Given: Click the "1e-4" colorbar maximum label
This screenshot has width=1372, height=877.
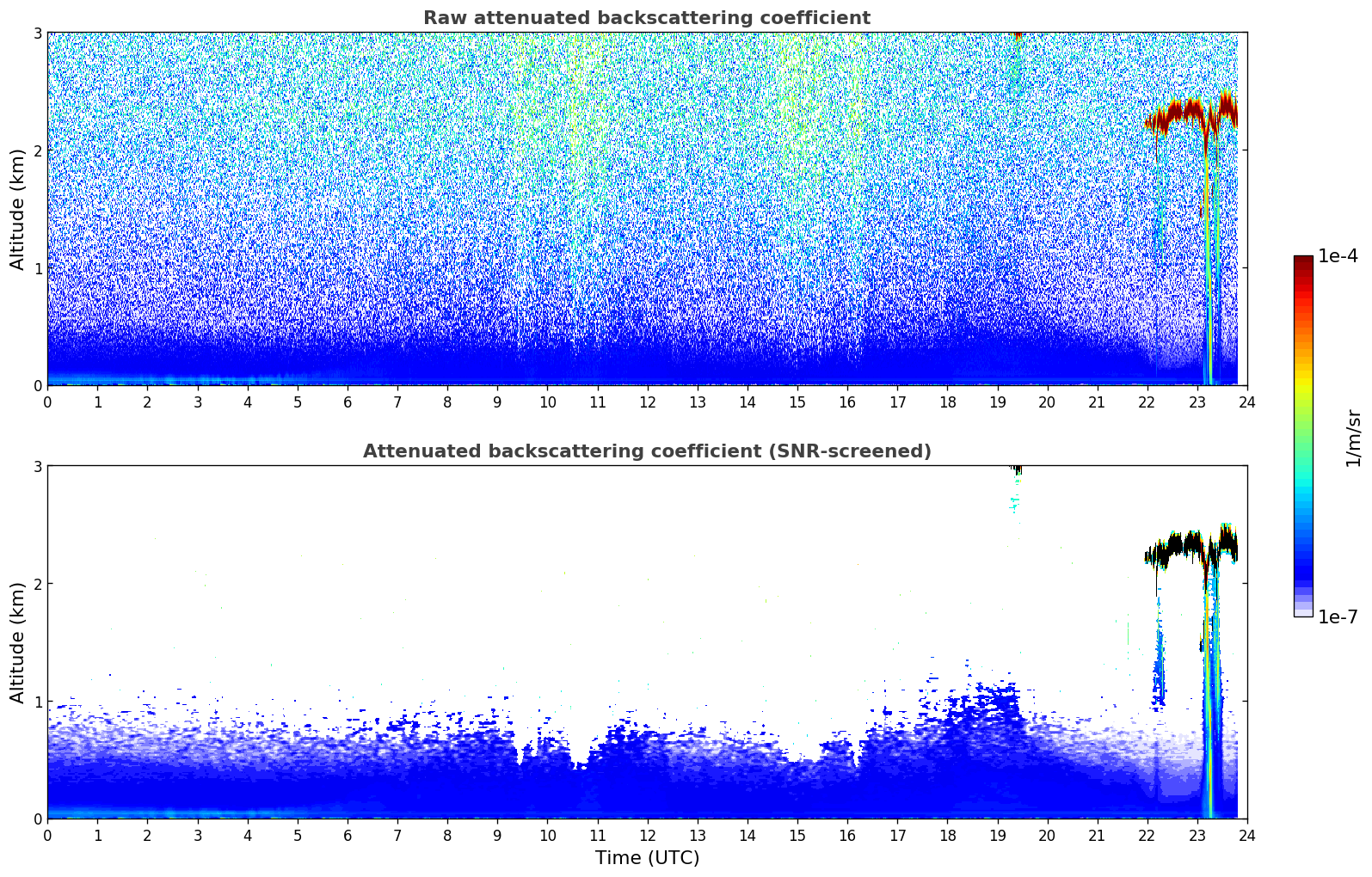Looking at the screenshot, I should (1338, 256).
